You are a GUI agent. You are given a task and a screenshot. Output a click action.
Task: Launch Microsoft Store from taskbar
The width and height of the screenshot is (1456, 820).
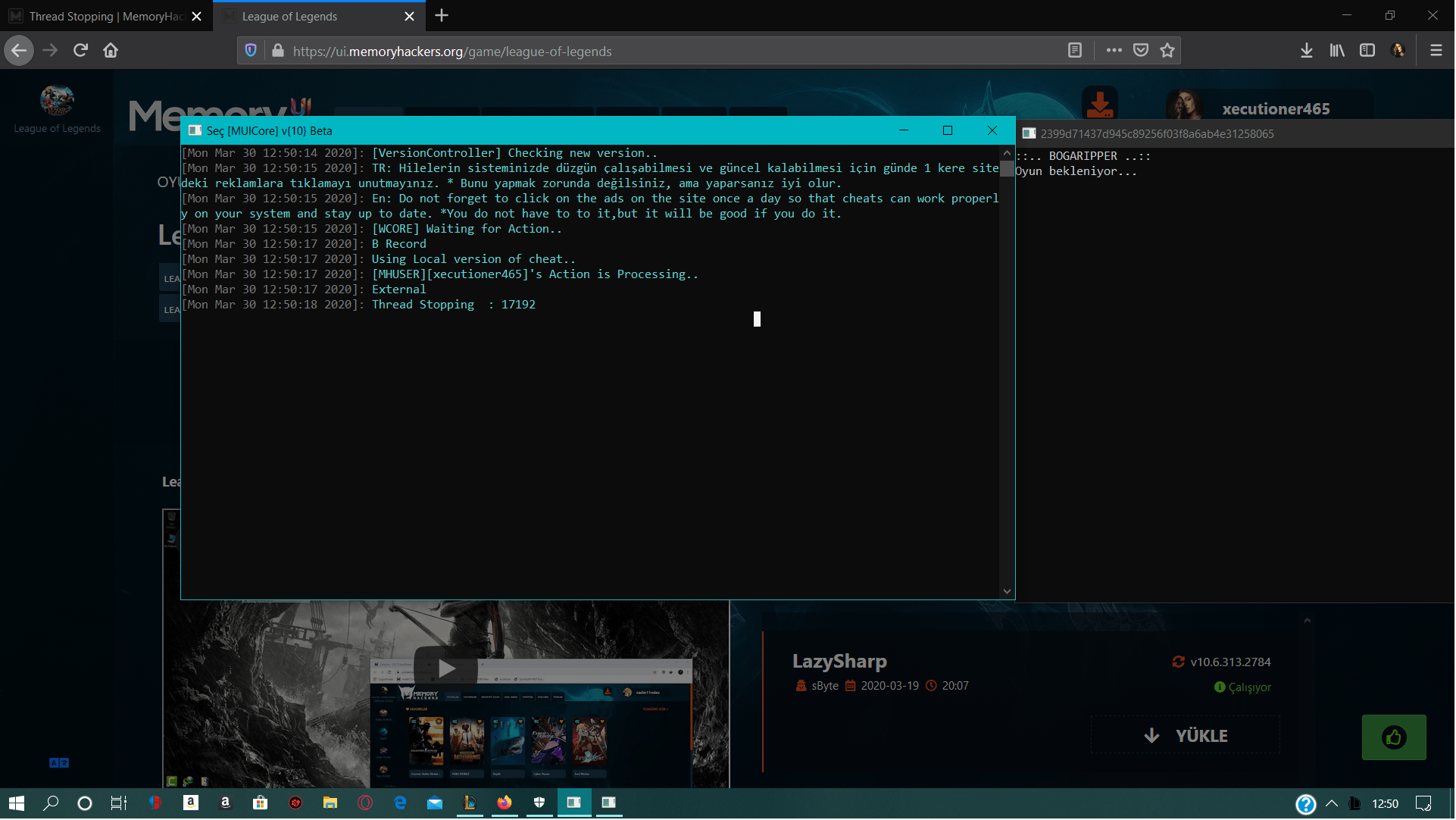pos(260,803)
